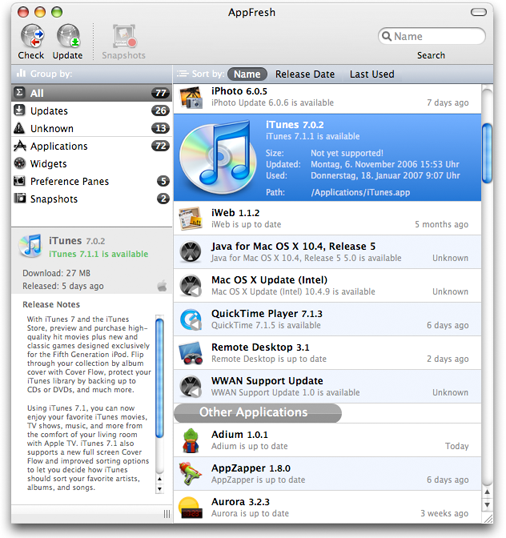The height and width of the screenshot is (538, 506).
Task: Collapse the Other Applications group header
Action: tap(258, 413)
